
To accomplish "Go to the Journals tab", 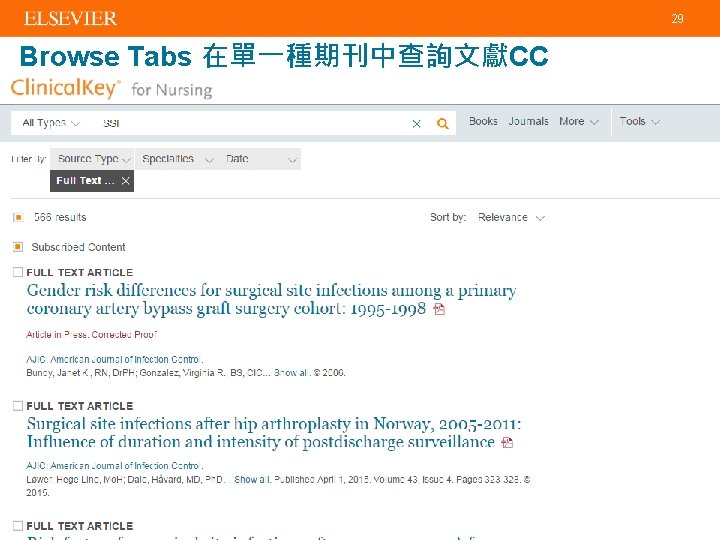I will pyautogui.click(x=528, y=121).
